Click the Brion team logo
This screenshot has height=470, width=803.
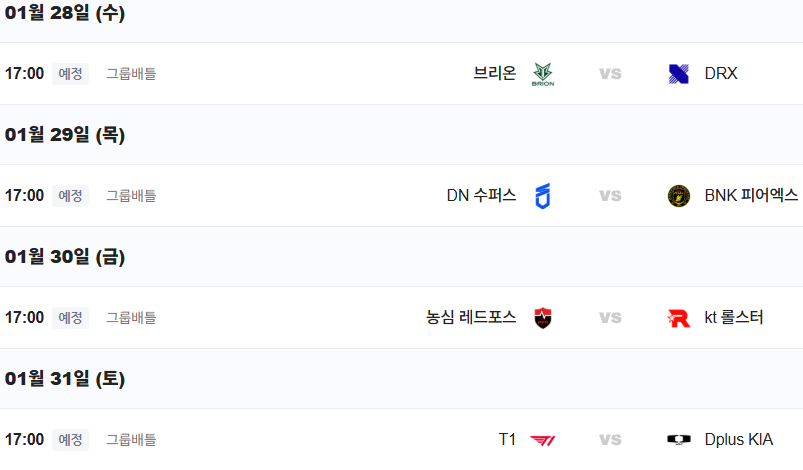click(543, 74)
